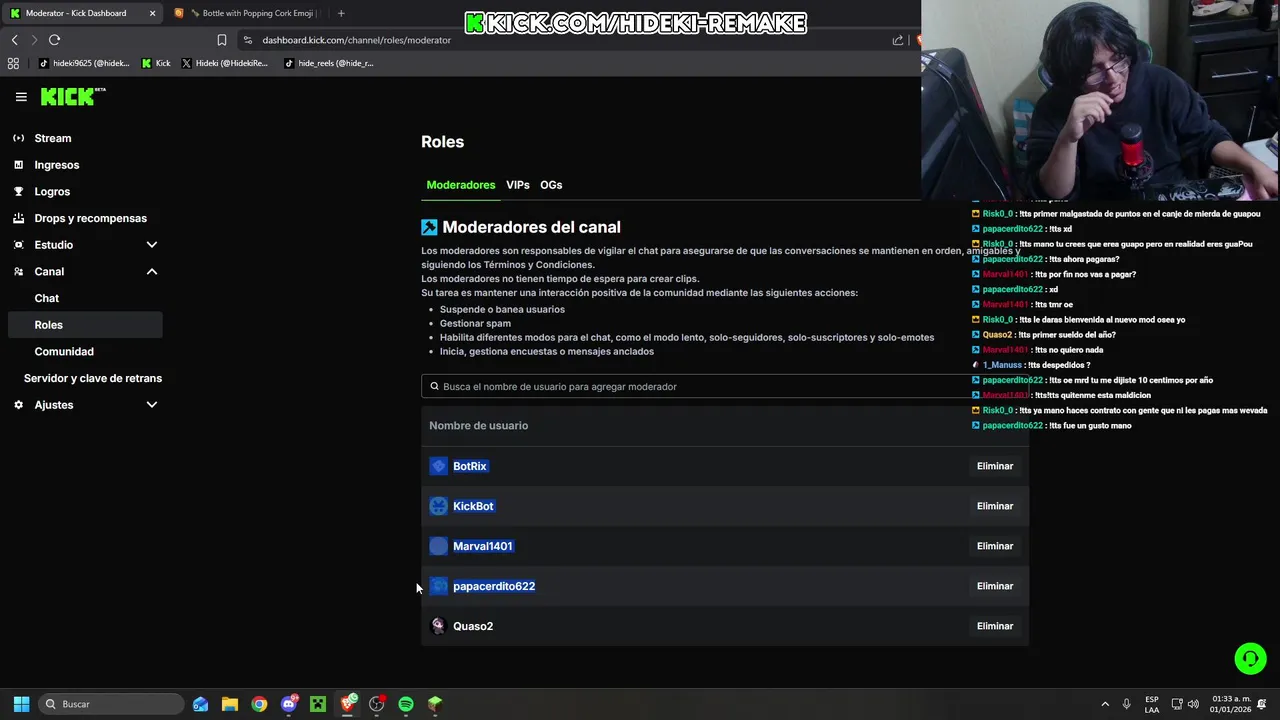
Task: Click the Quaso2 avatar image
Action: pos(438,626)
